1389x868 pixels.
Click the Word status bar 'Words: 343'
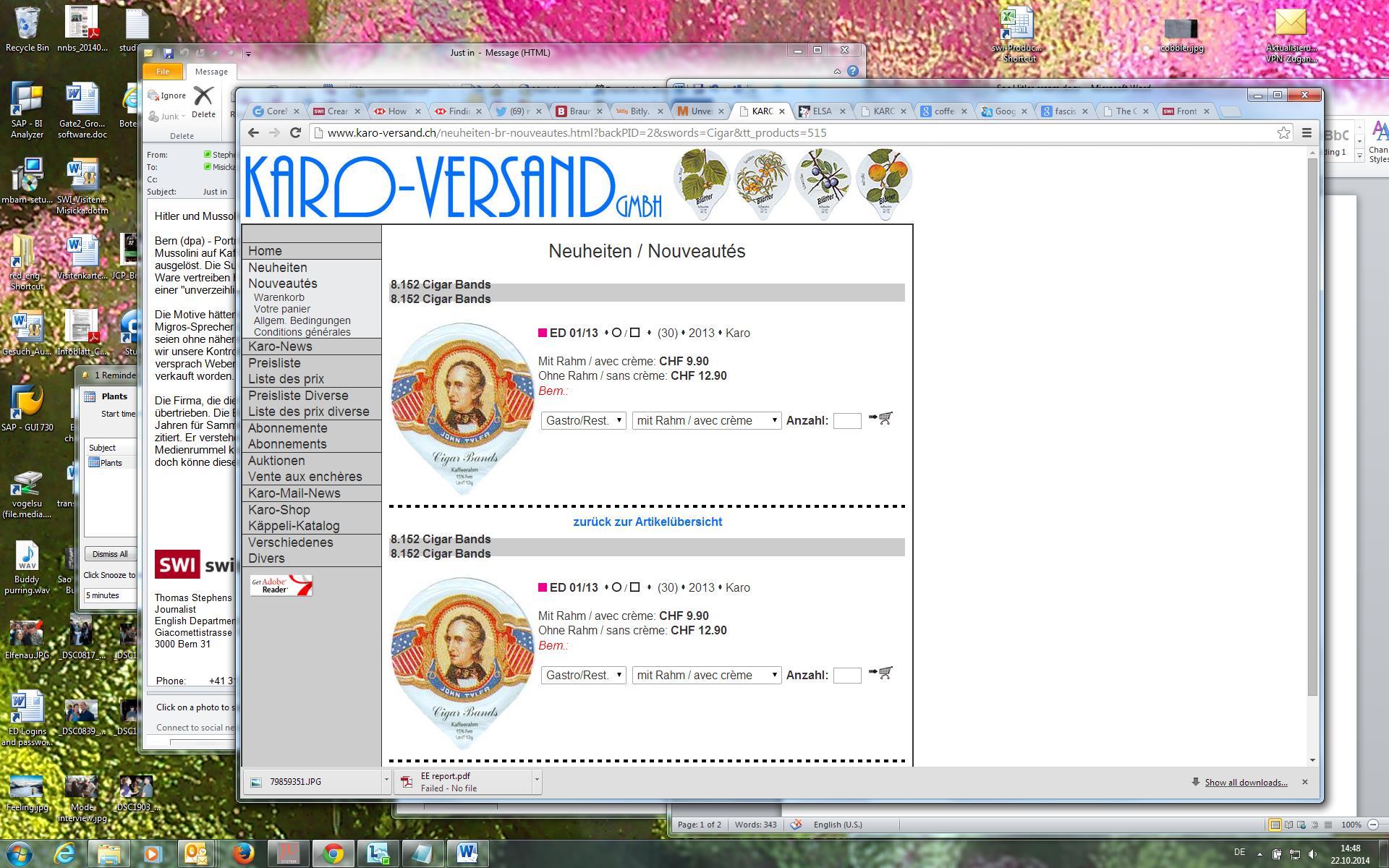755,825
